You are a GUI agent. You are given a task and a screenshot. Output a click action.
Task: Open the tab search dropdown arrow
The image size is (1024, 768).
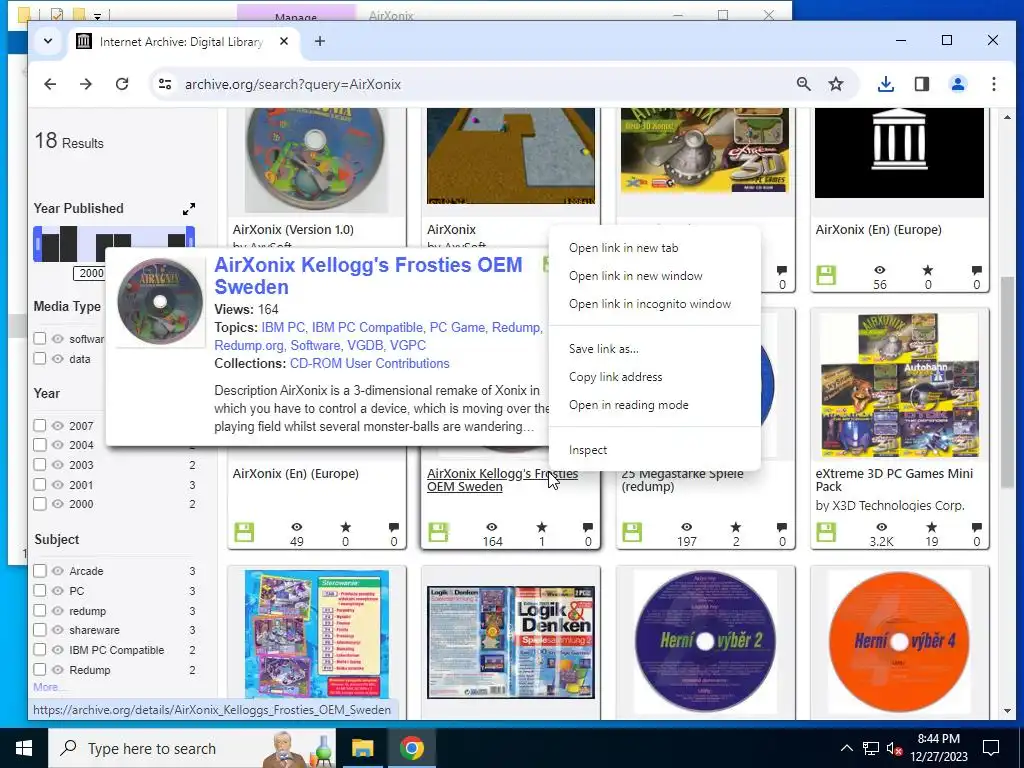pos(48,41)
